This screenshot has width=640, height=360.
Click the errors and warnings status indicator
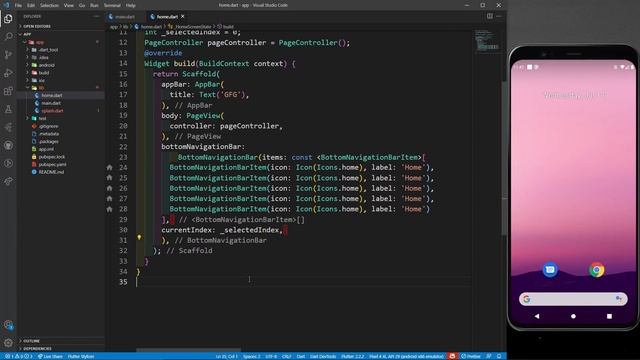18,356
